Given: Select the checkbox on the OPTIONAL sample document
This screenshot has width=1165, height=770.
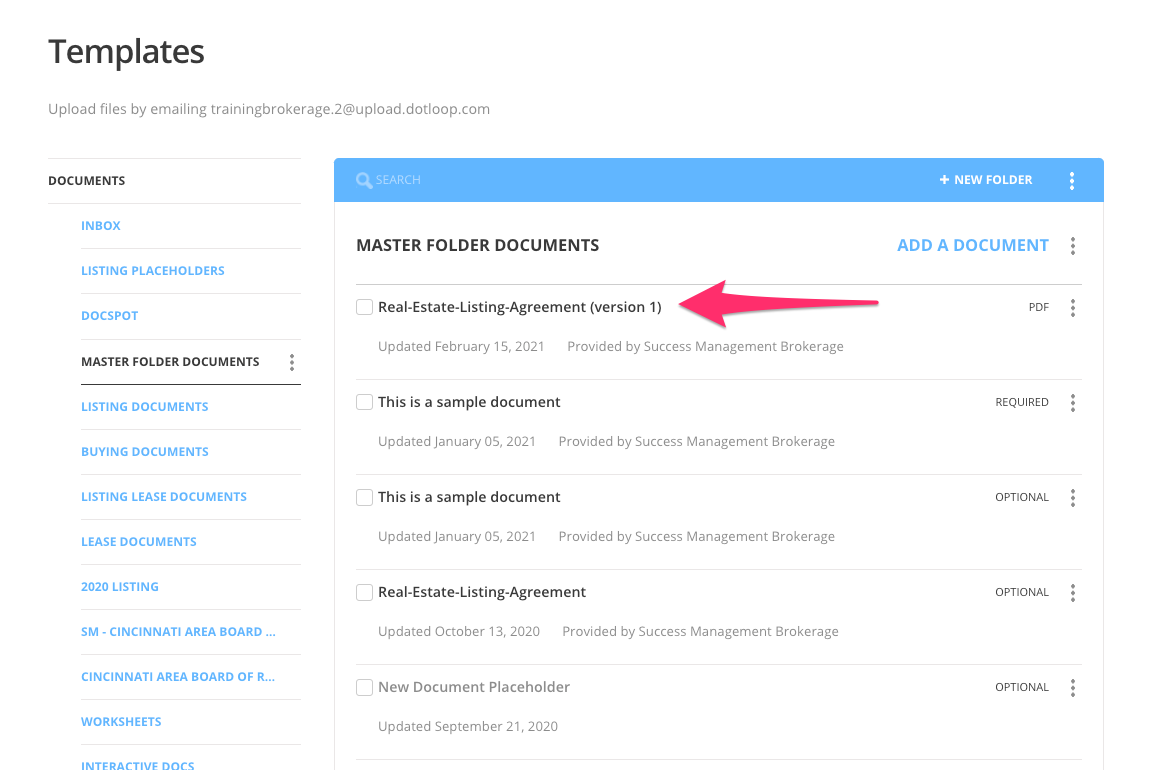Looking at the screenshot, I should (x=364, y=497).
